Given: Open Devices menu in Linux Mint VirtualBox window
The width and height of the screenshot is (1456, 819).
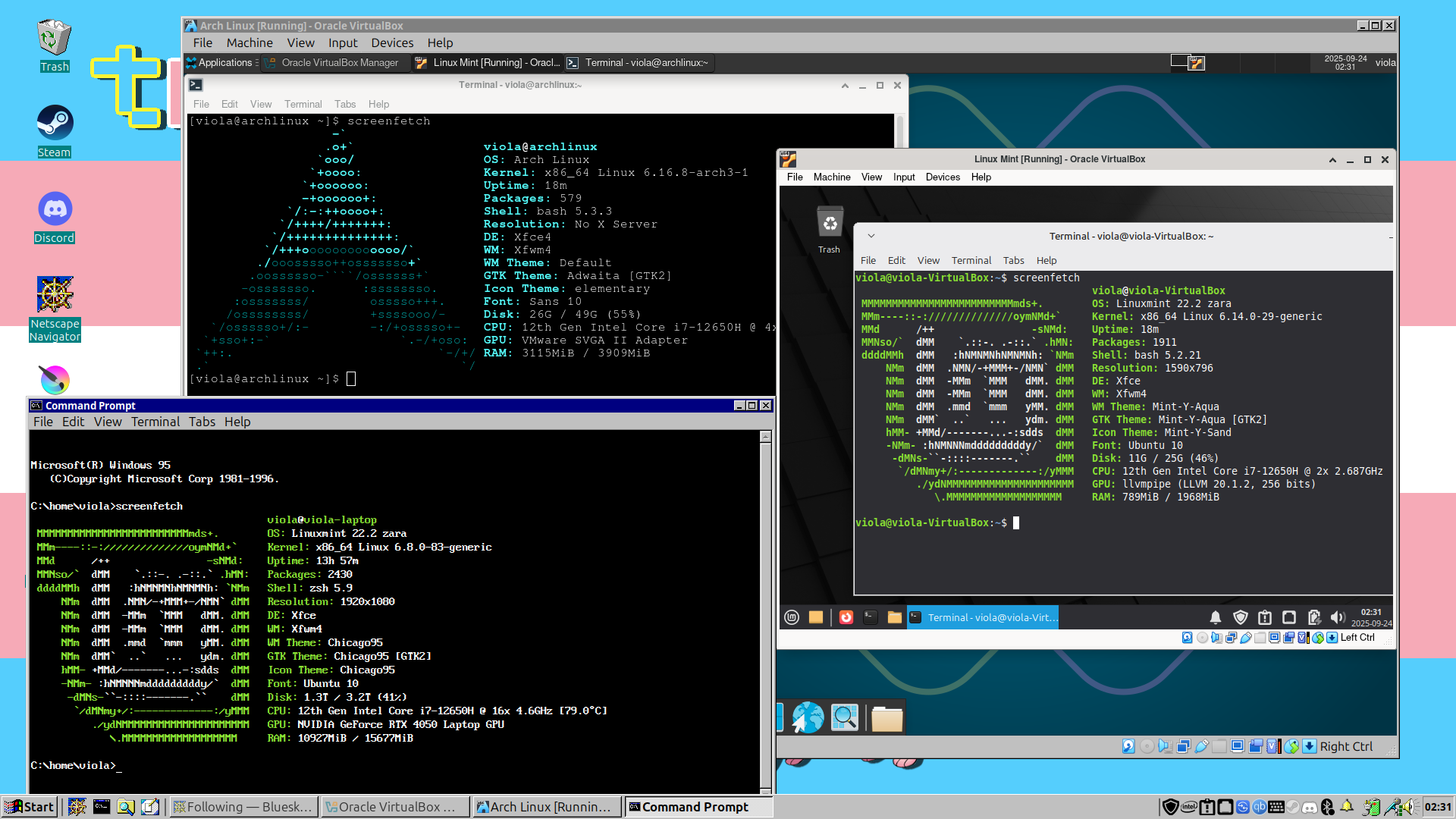Looking at the screenshot, I should [x=943, y=177].
